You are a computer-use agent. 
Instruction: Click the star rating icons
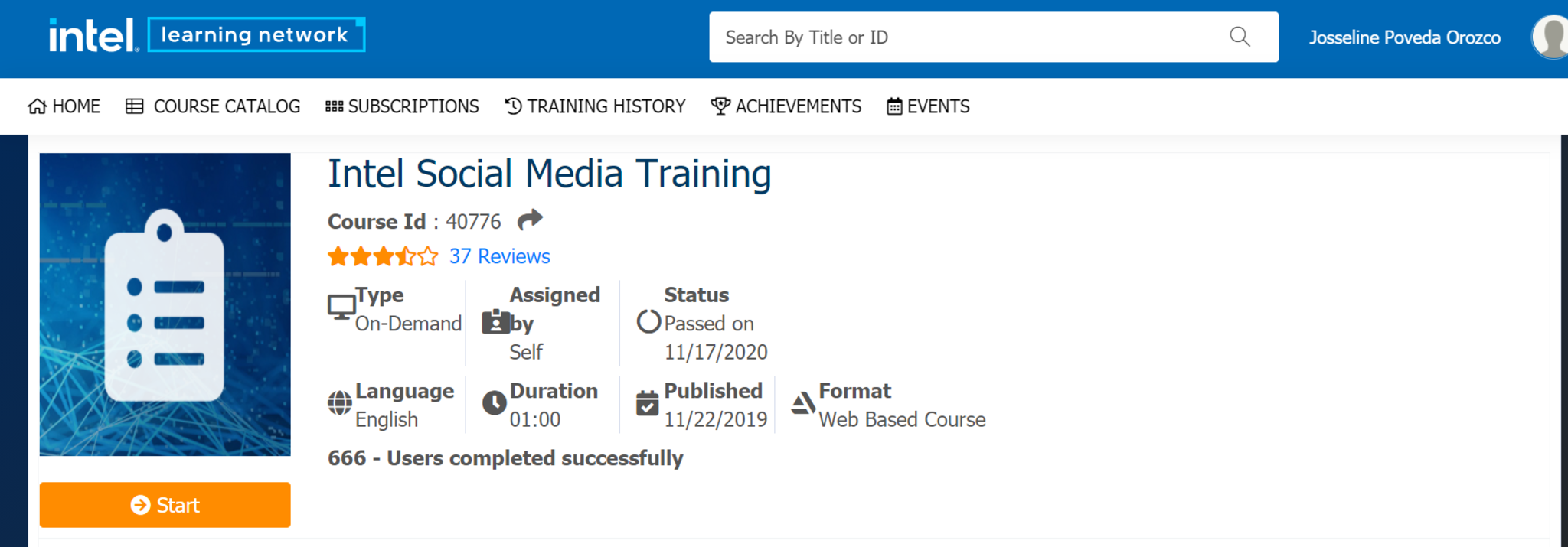(x=383, y=256)
